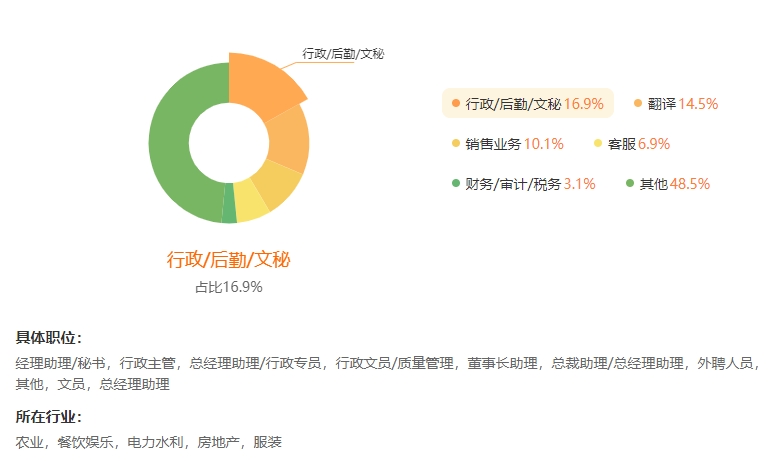781x461 pixels.
Task: Click the small dark green 财务 slice
Action: [x=229, y=203]
